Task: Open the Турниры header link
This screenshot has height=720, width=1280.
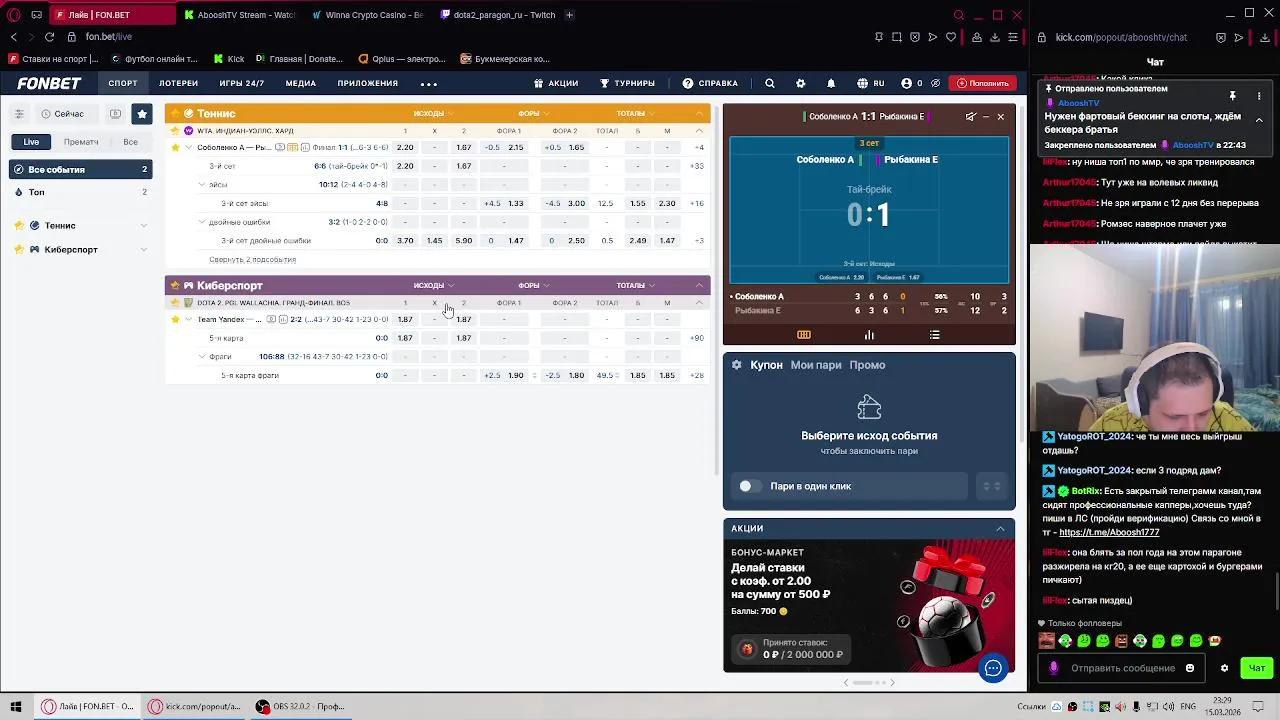Action: click(627, 83)
